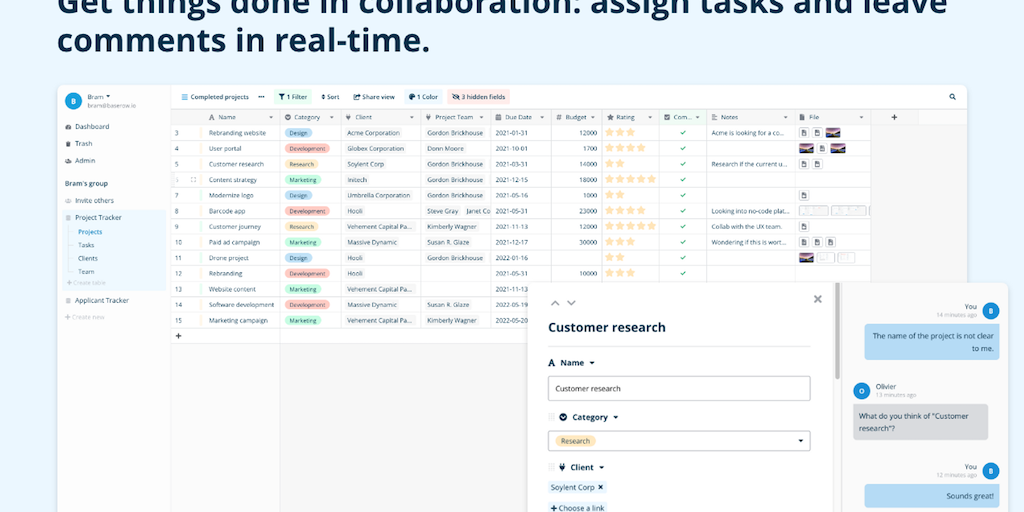The height and width of the screenshot is (512, 1024).
Task: Add a new field with plus icon
Action: coord(893,117)
